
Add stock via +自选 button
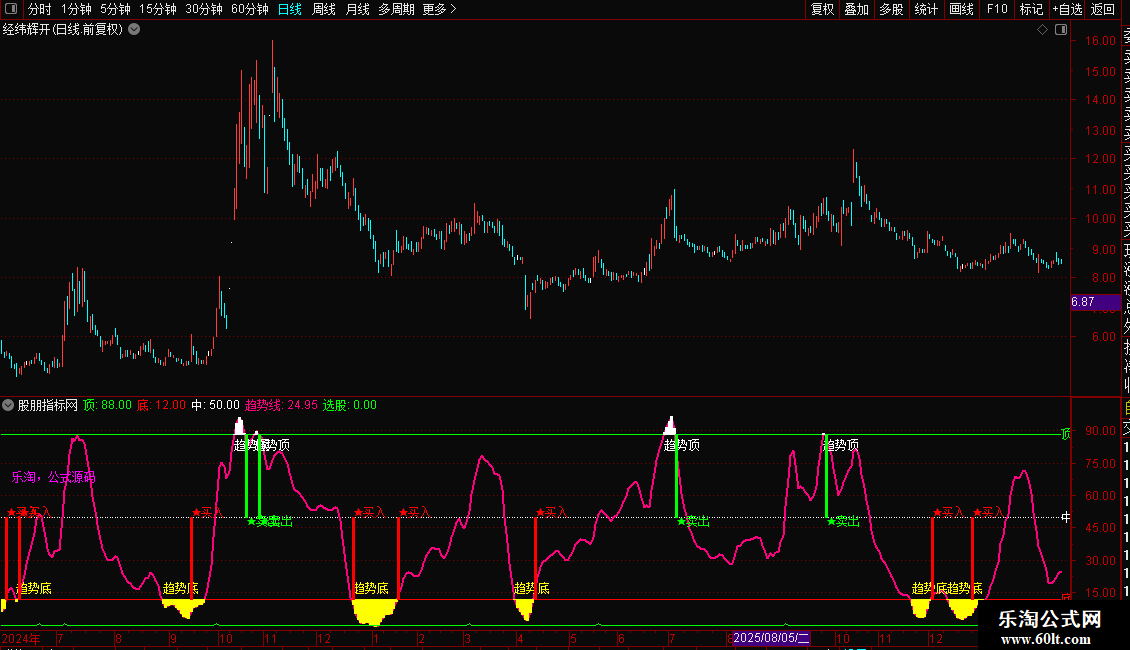[x=1067, y=9]
